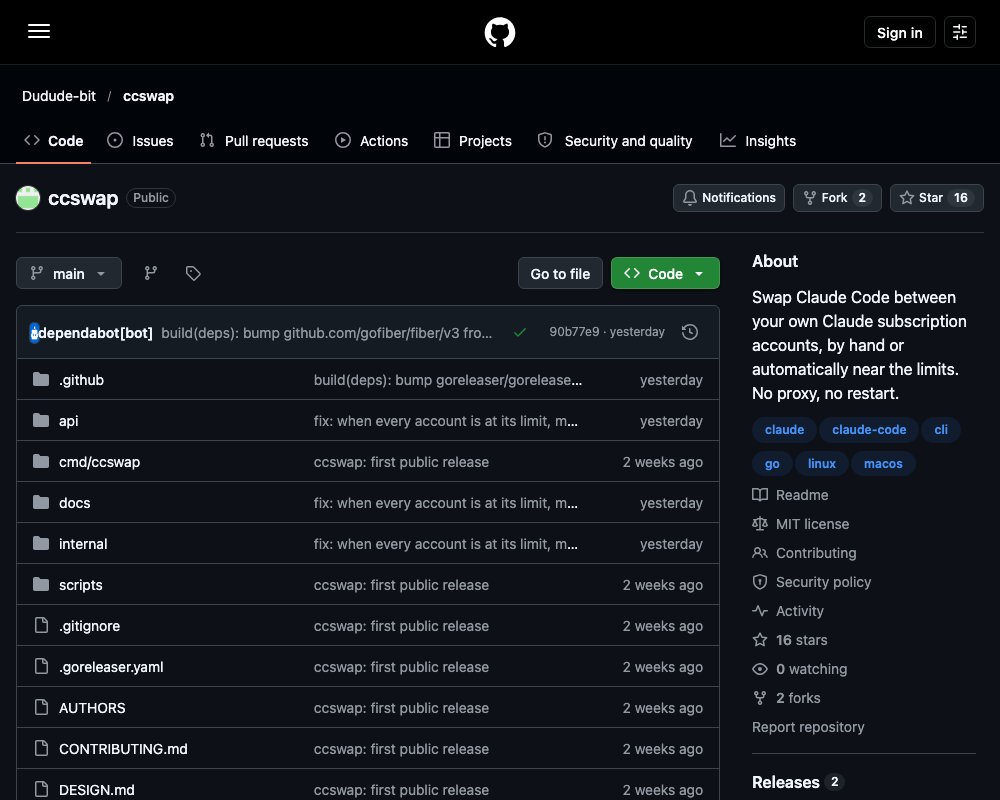View tags using the tag icon
Viewport: 1000px width, 800px height.
coord(193,273)
